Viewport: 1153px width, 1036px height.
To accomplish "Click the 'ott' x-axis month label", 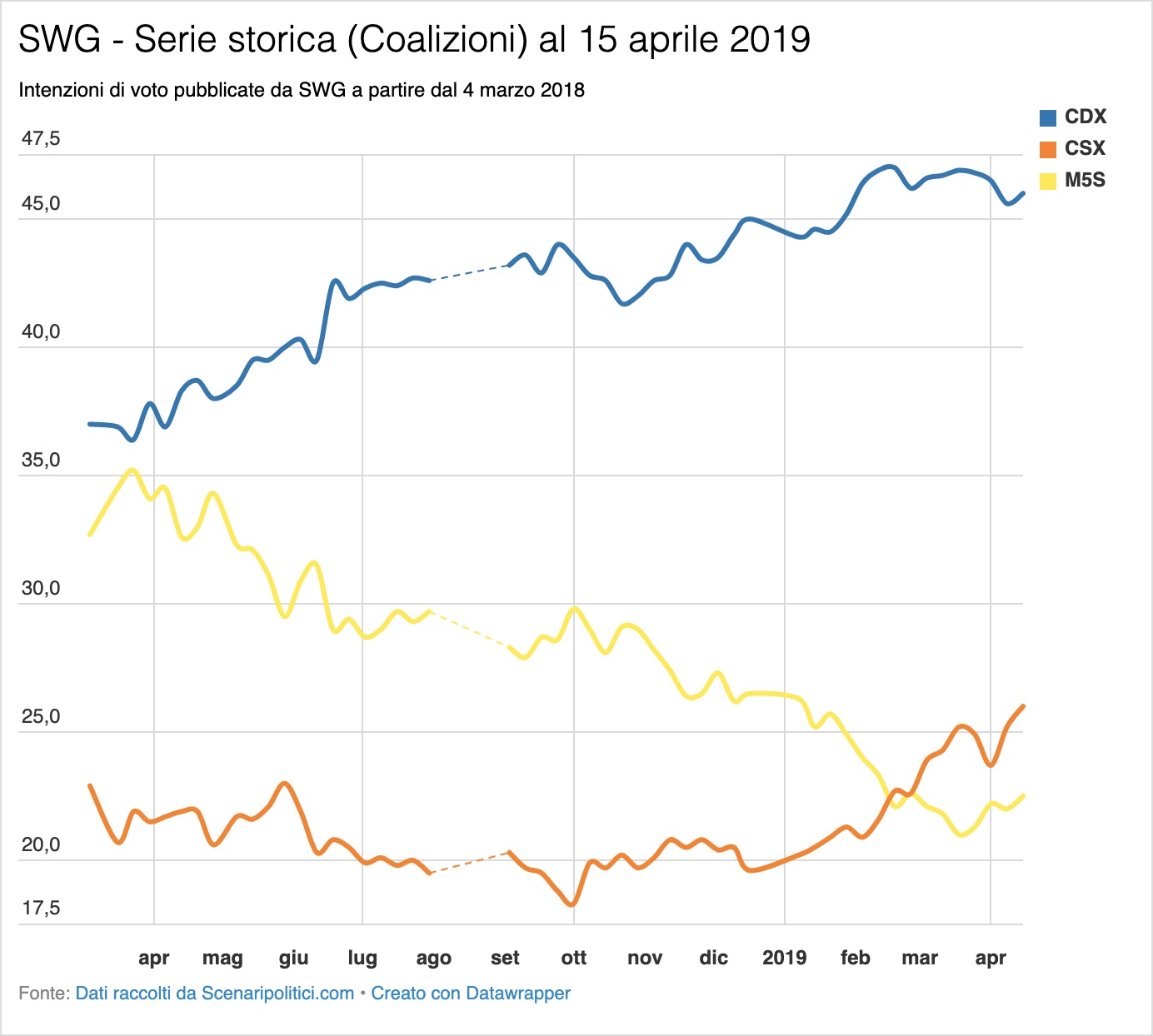I will pyautogui.click(x=574, y=958).
